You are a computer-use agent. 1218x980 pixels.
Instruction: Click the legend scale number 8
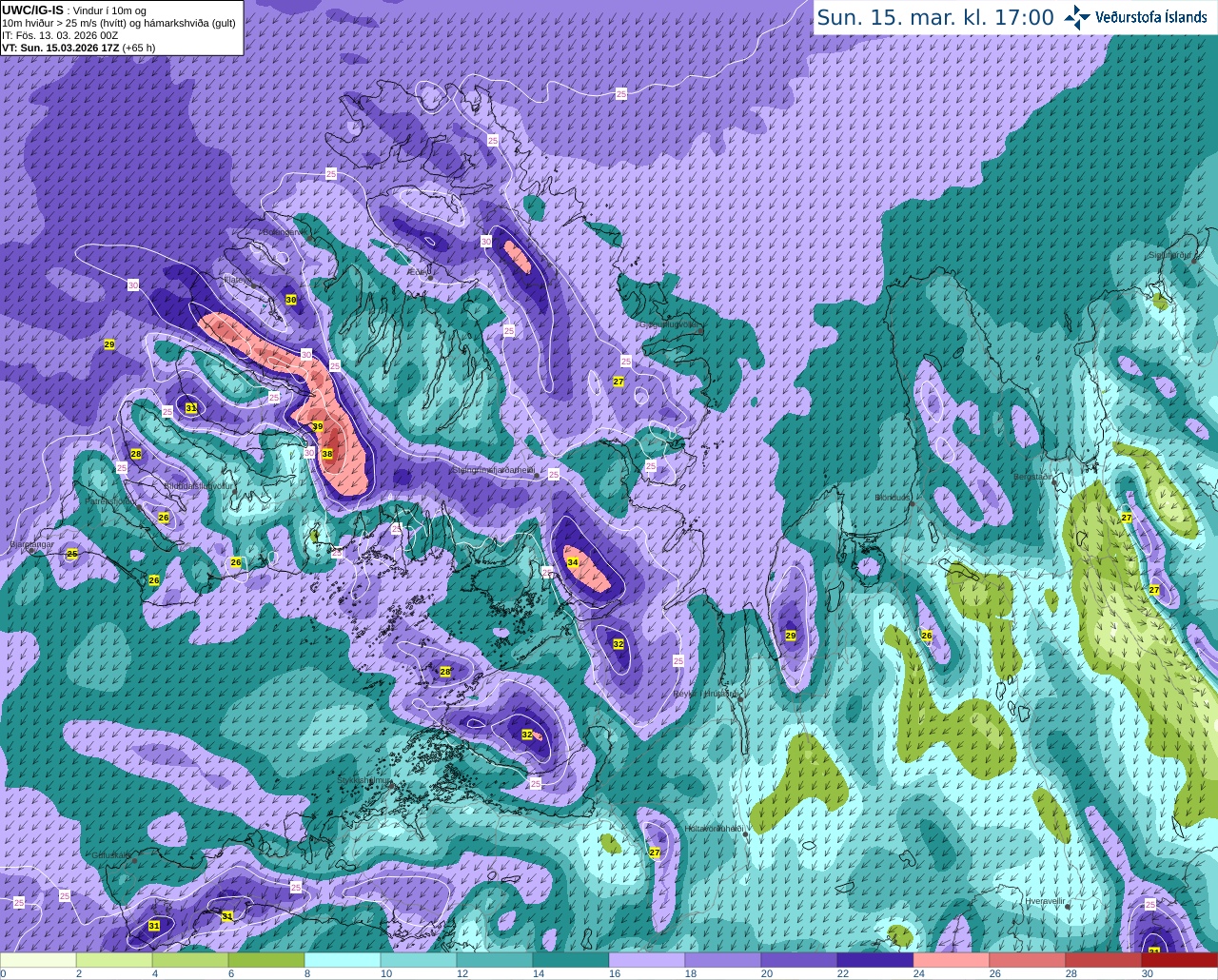307,973
